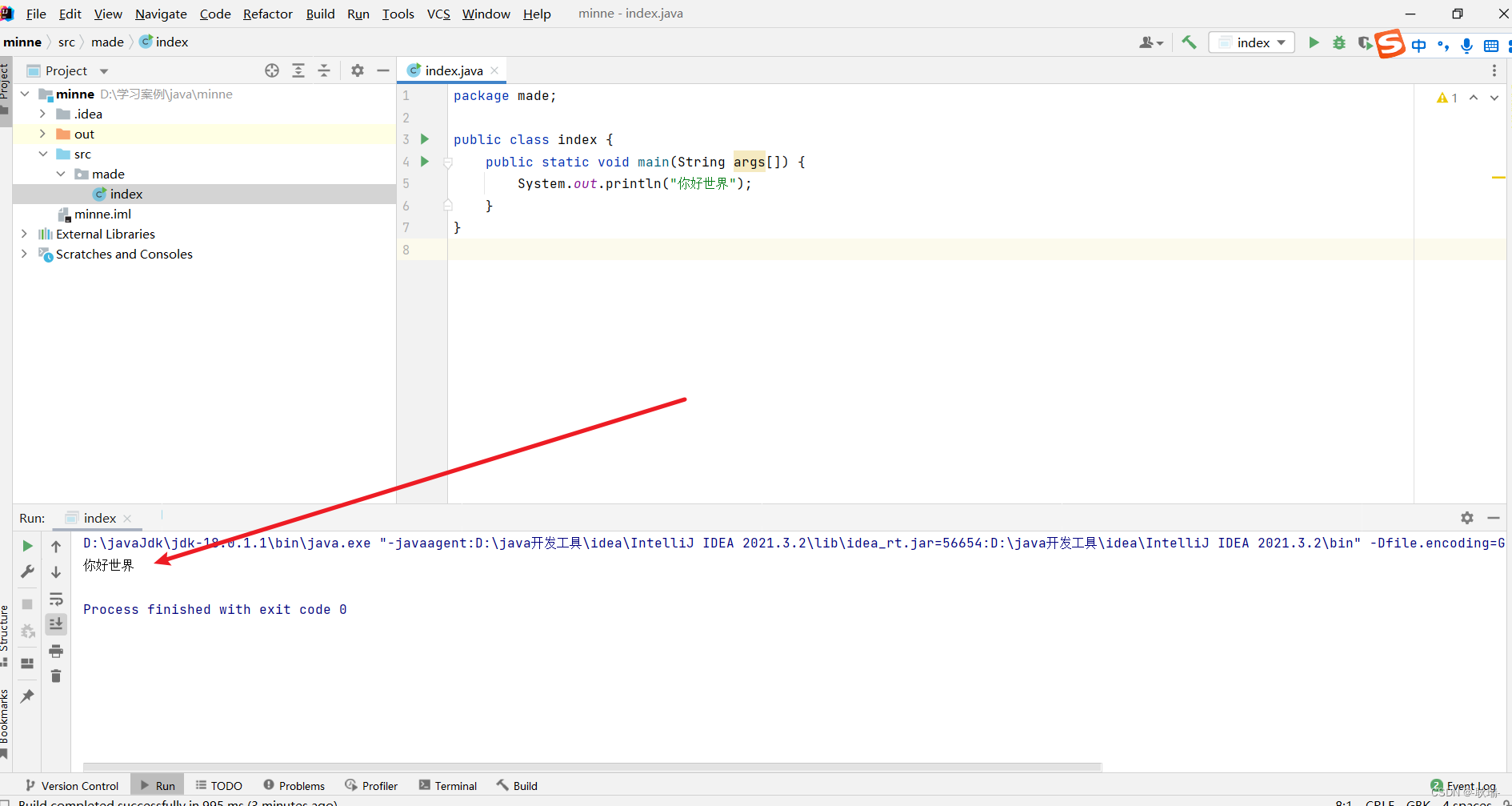Open Project panel settings gear
This screenshot has width=1512, height=806.
[358, 70]
